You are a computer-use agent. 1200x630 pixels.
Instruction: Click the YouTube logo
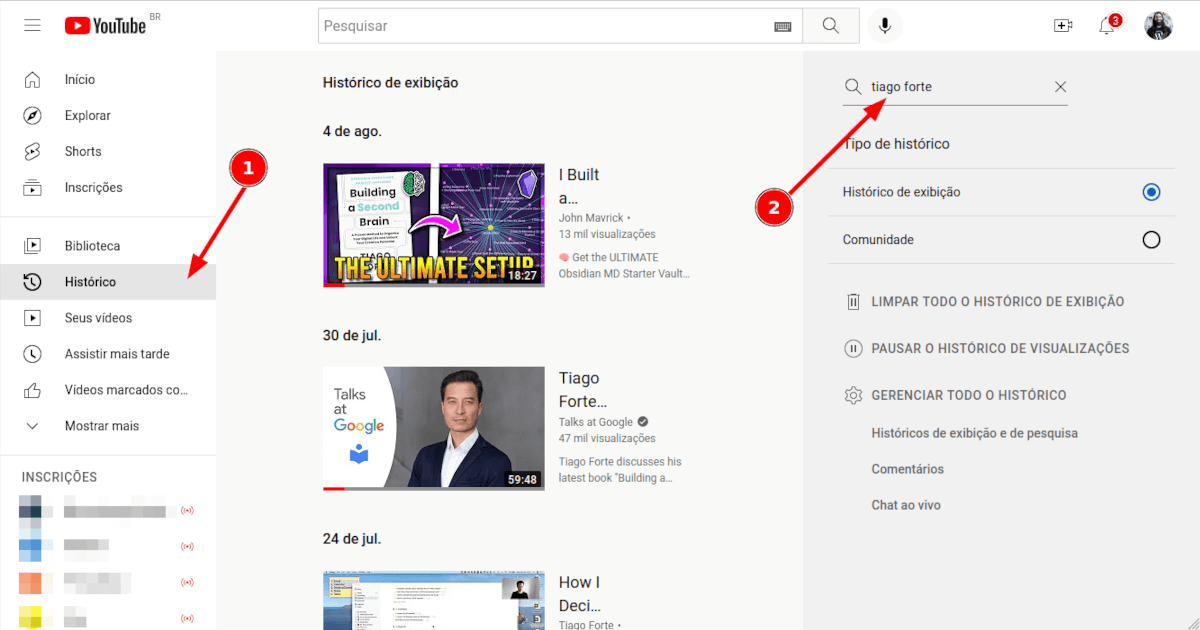pos(105,25)
